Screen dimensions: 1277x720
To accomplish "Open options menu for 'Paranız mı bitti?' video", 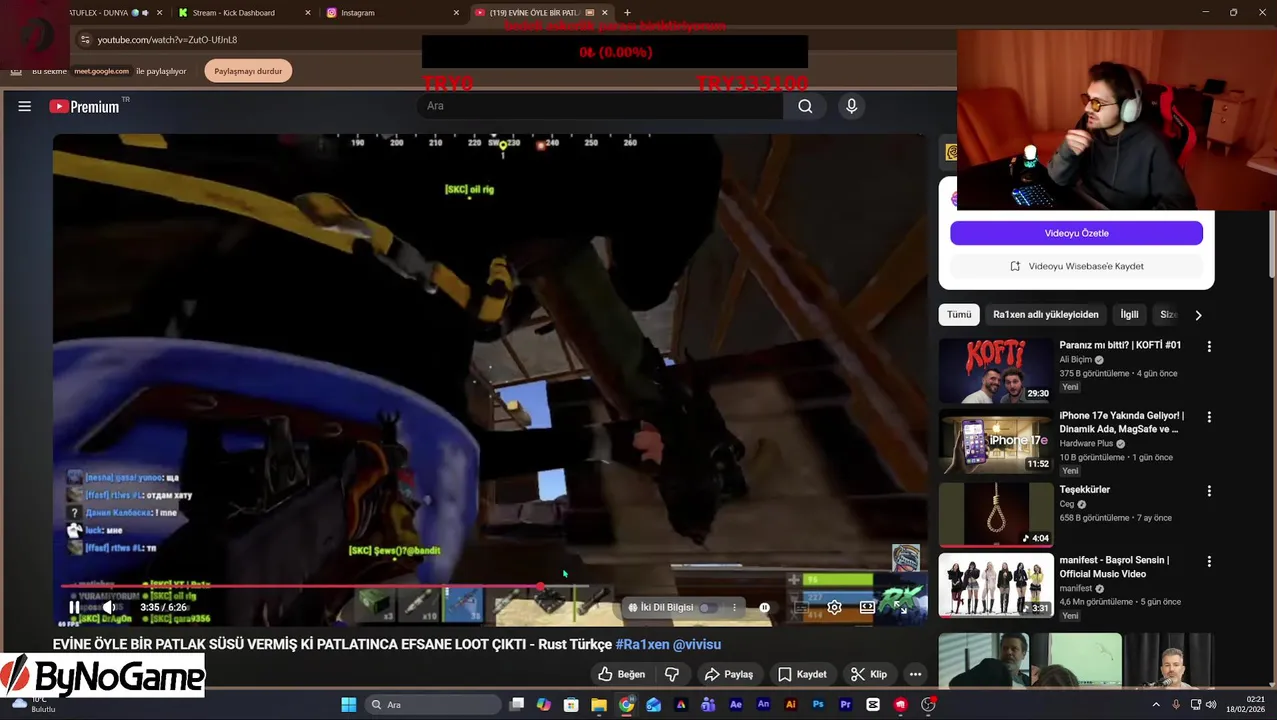I will (1209, 346).
